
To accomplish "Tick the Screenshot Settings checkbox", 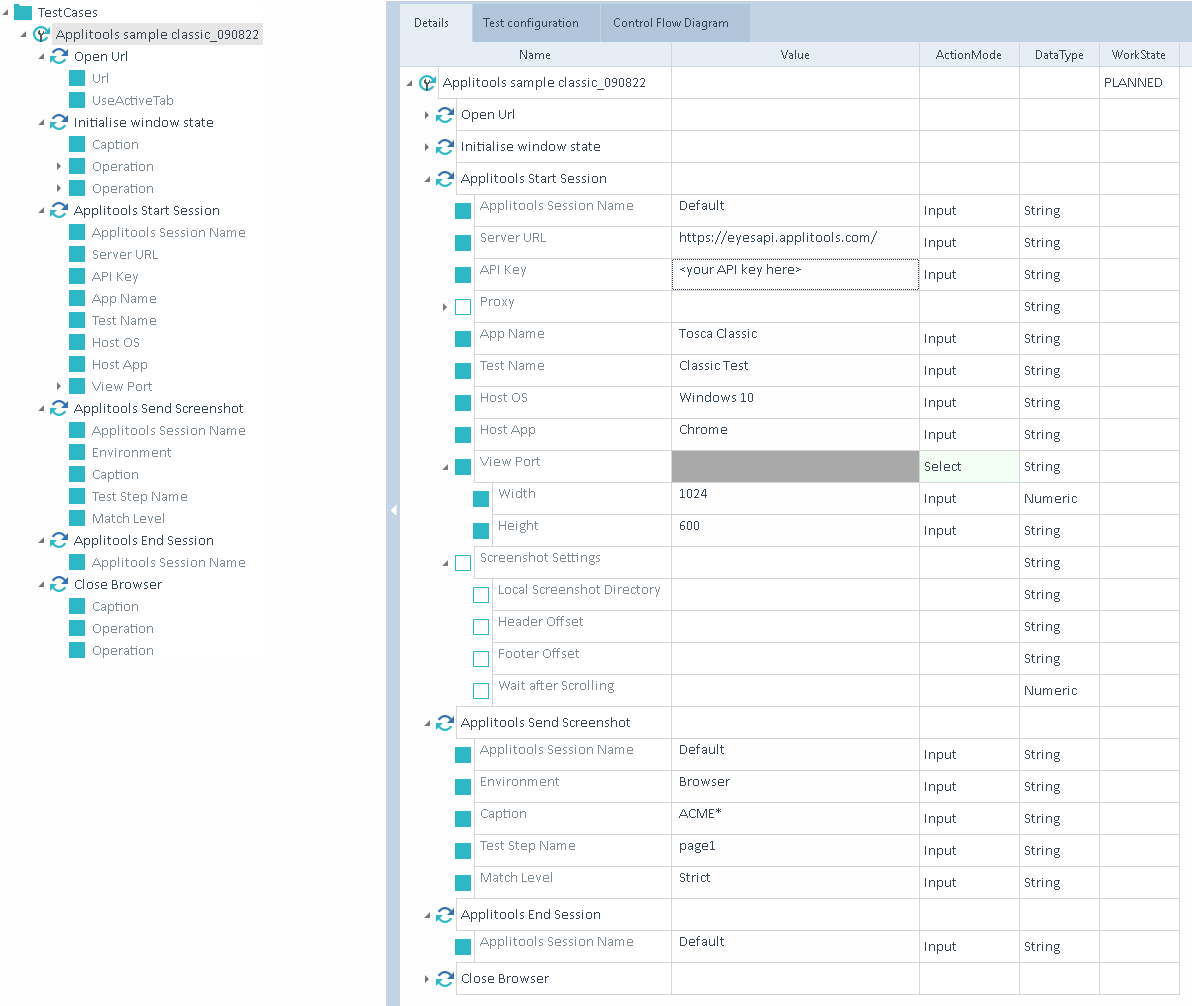I will tap(463, 563).
